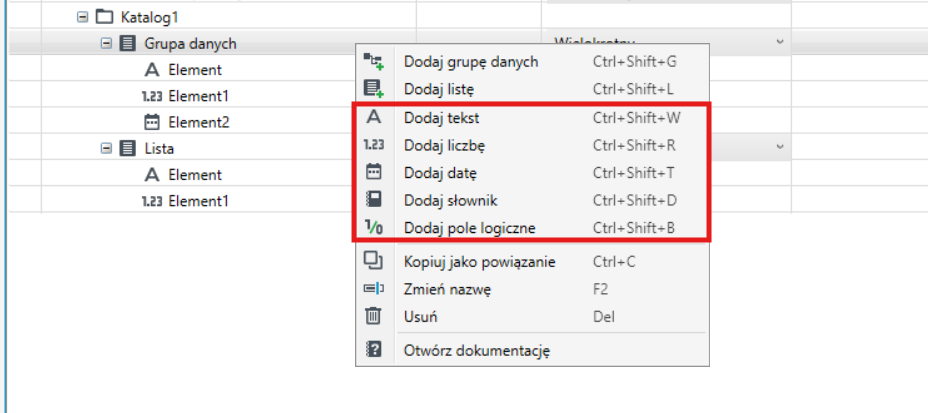Pick Dodaj datę from the menu
928x413 pixels.
[532, 173]
